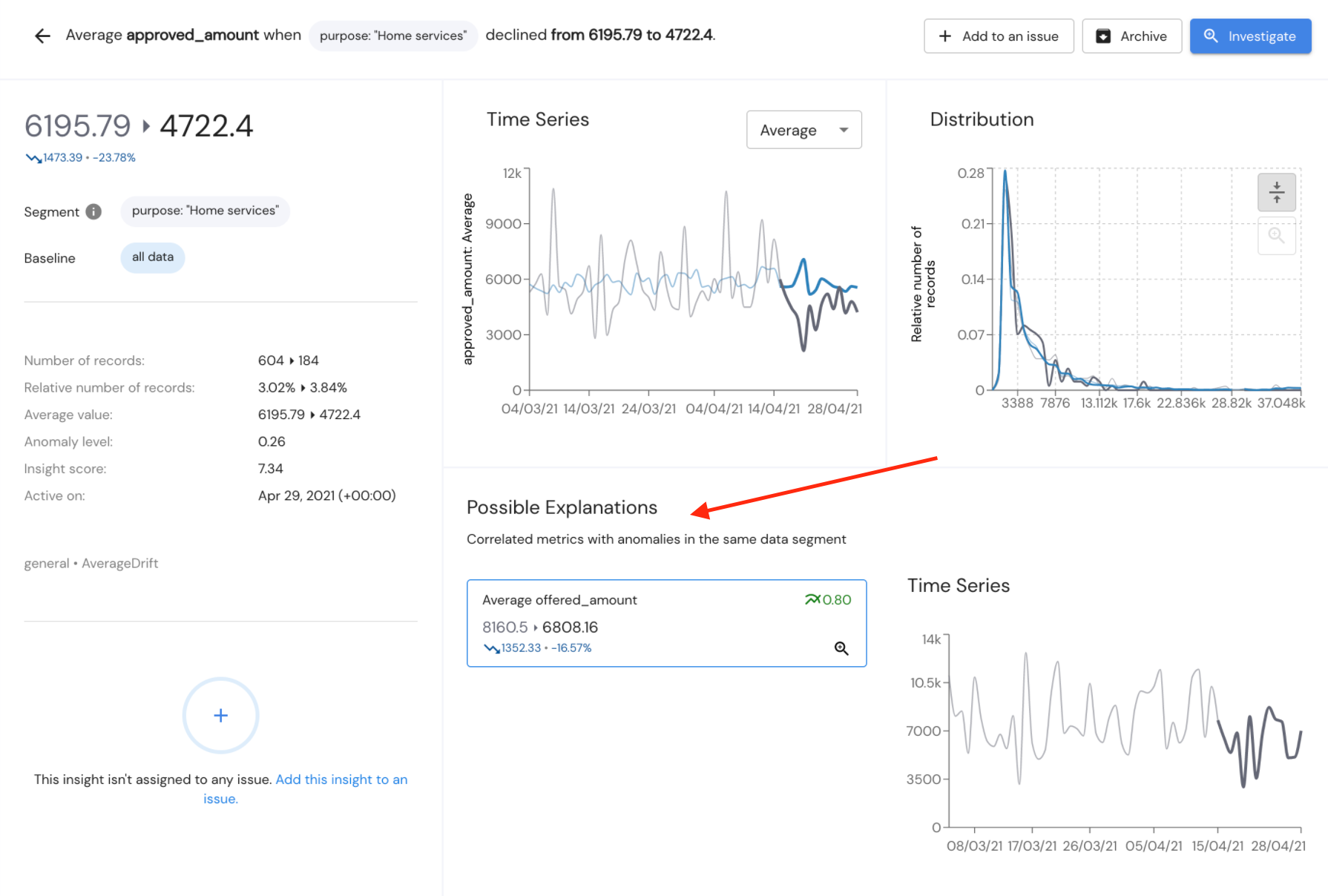
Task: Click the Add to an issue button
Action: pos(999,36)
